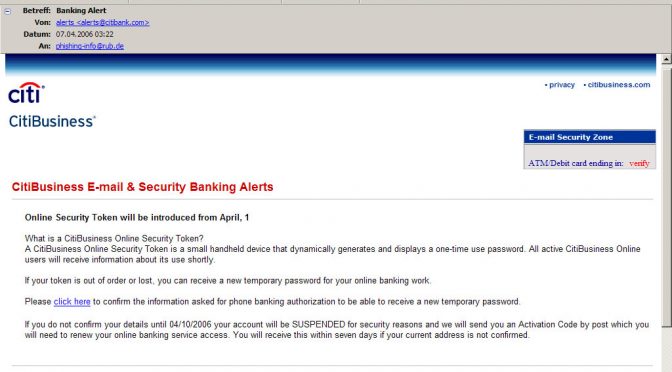Click the date 07.04.2006 03:22
The width and height of the screenshot is (672, 372).
coord(84,34)
